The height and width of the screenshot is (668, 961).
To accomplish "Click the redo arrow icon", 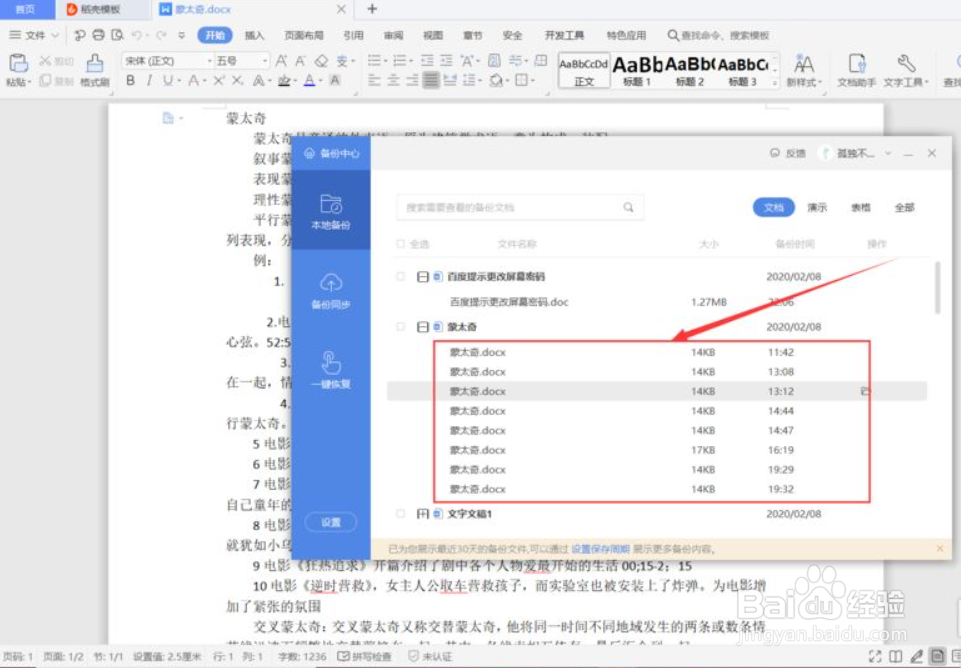I will pyautogui.click(x=161, y=36).
